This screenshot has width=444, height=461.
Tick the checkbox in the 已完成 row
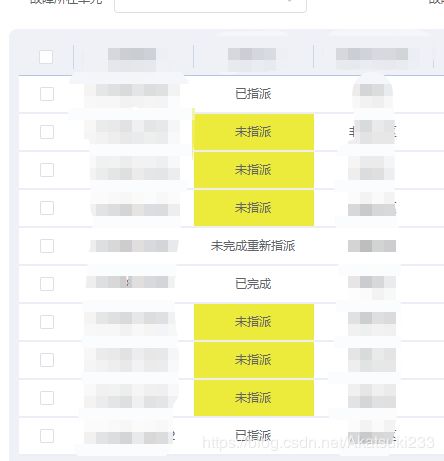coord(47,284)
